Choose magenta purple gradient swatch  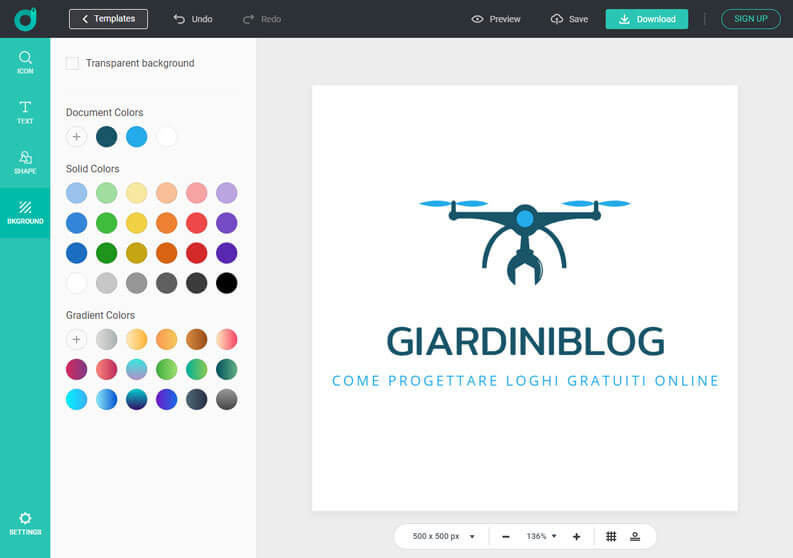pyautogui.click(x=76, y=369)
